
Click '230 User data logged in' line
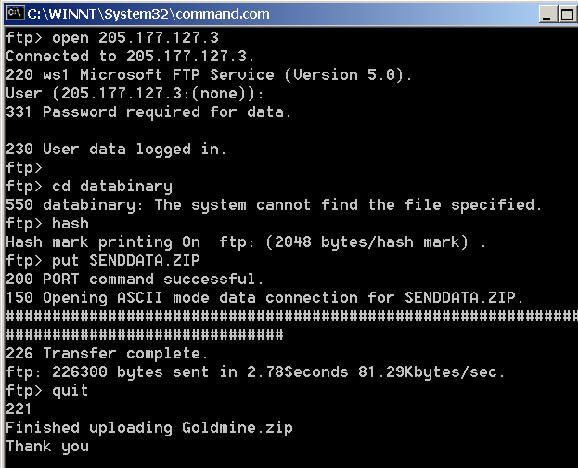pos(116,149)
